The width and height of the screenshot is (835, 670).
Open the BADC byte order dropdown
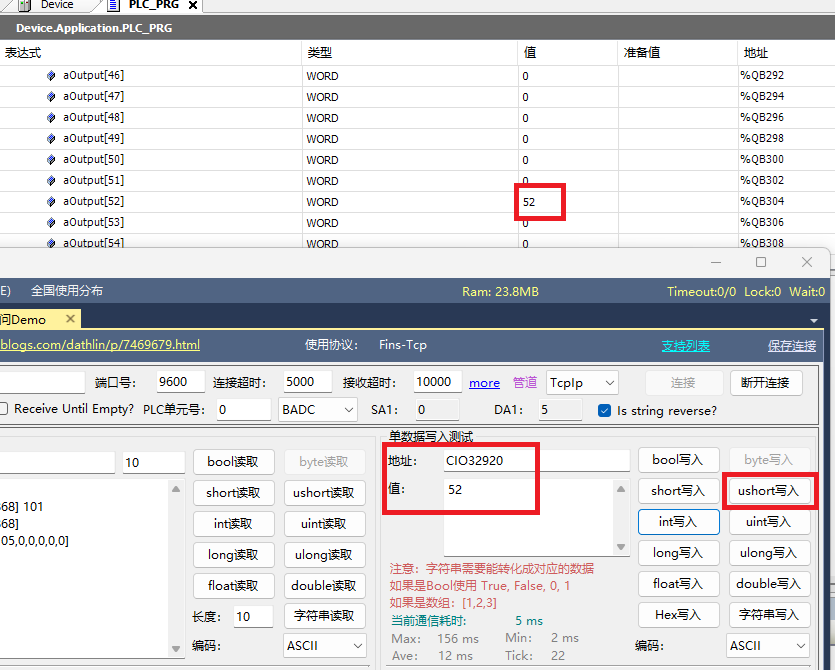318,410
